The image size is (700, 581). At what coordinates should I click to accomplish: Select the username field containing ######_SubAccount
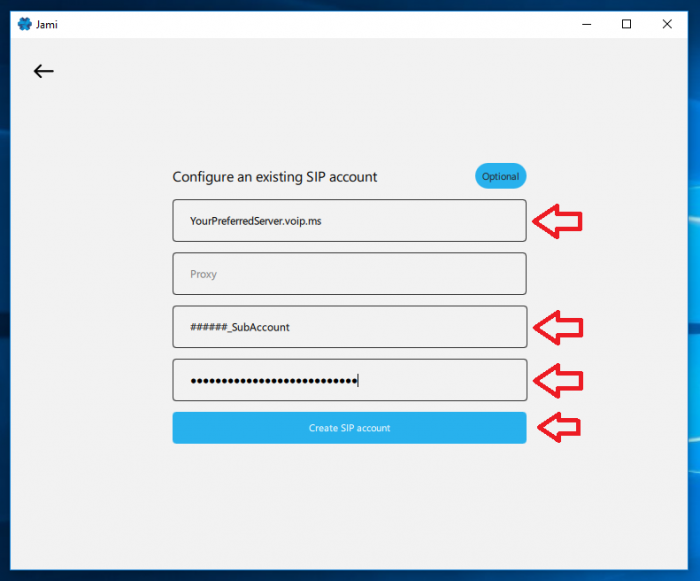(x=350, y=327)
